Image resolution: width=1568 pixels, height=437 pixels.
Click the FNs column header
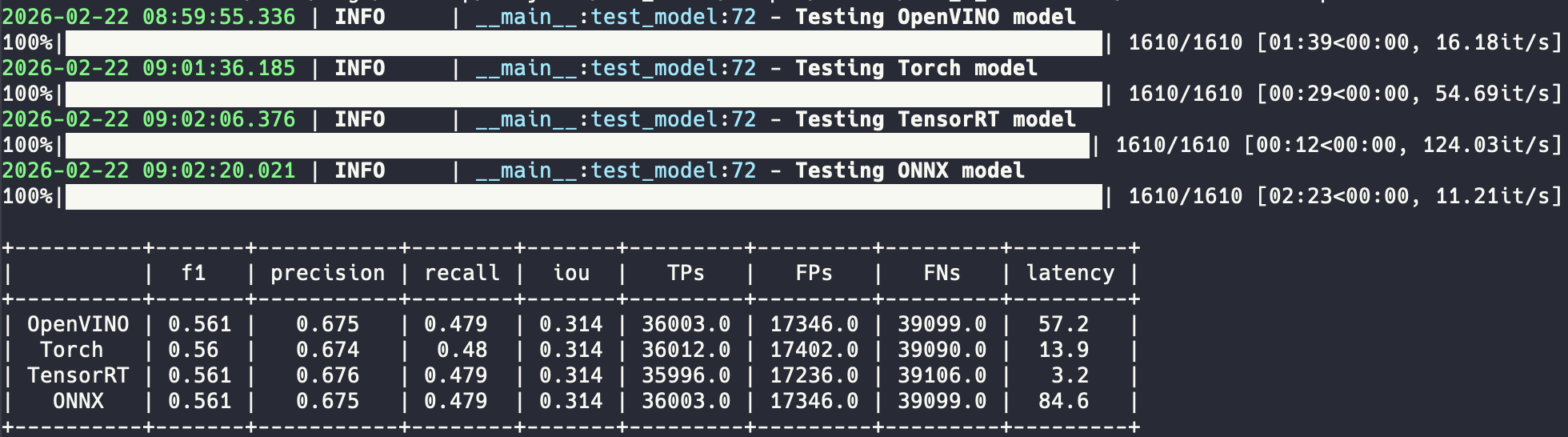click(942, 273)
